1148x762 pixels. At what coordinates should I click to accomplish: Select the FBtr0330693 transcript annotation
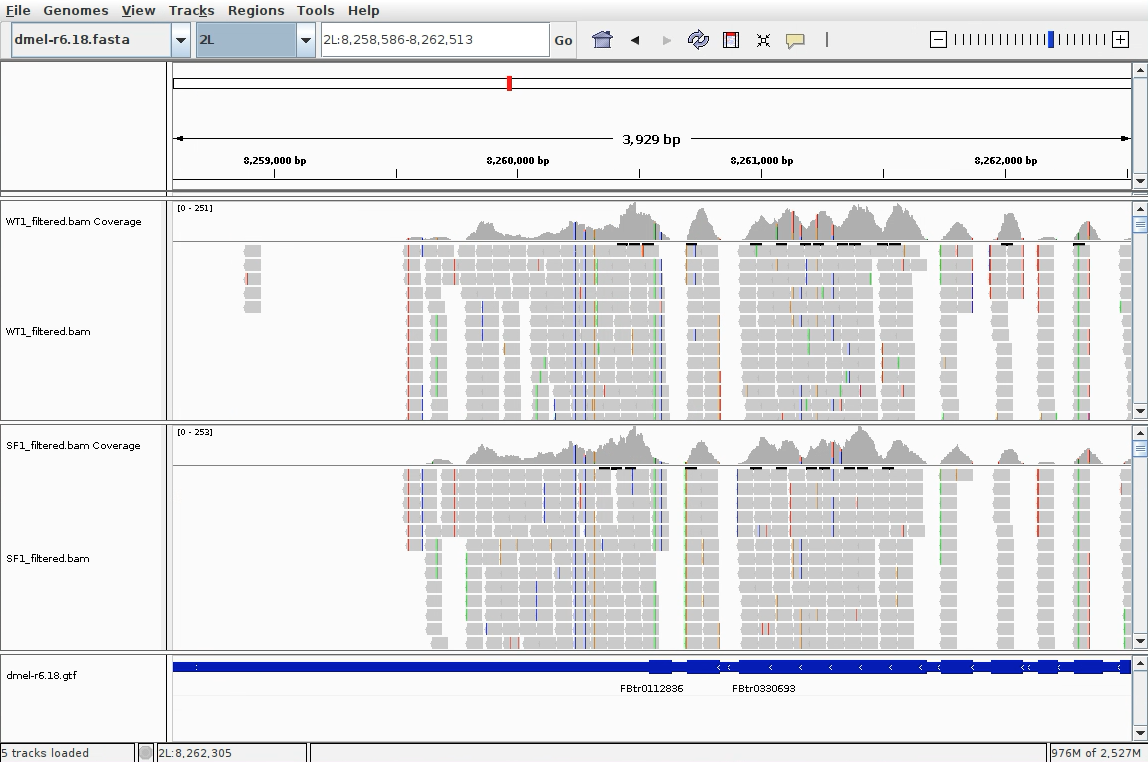coord(764,688)
